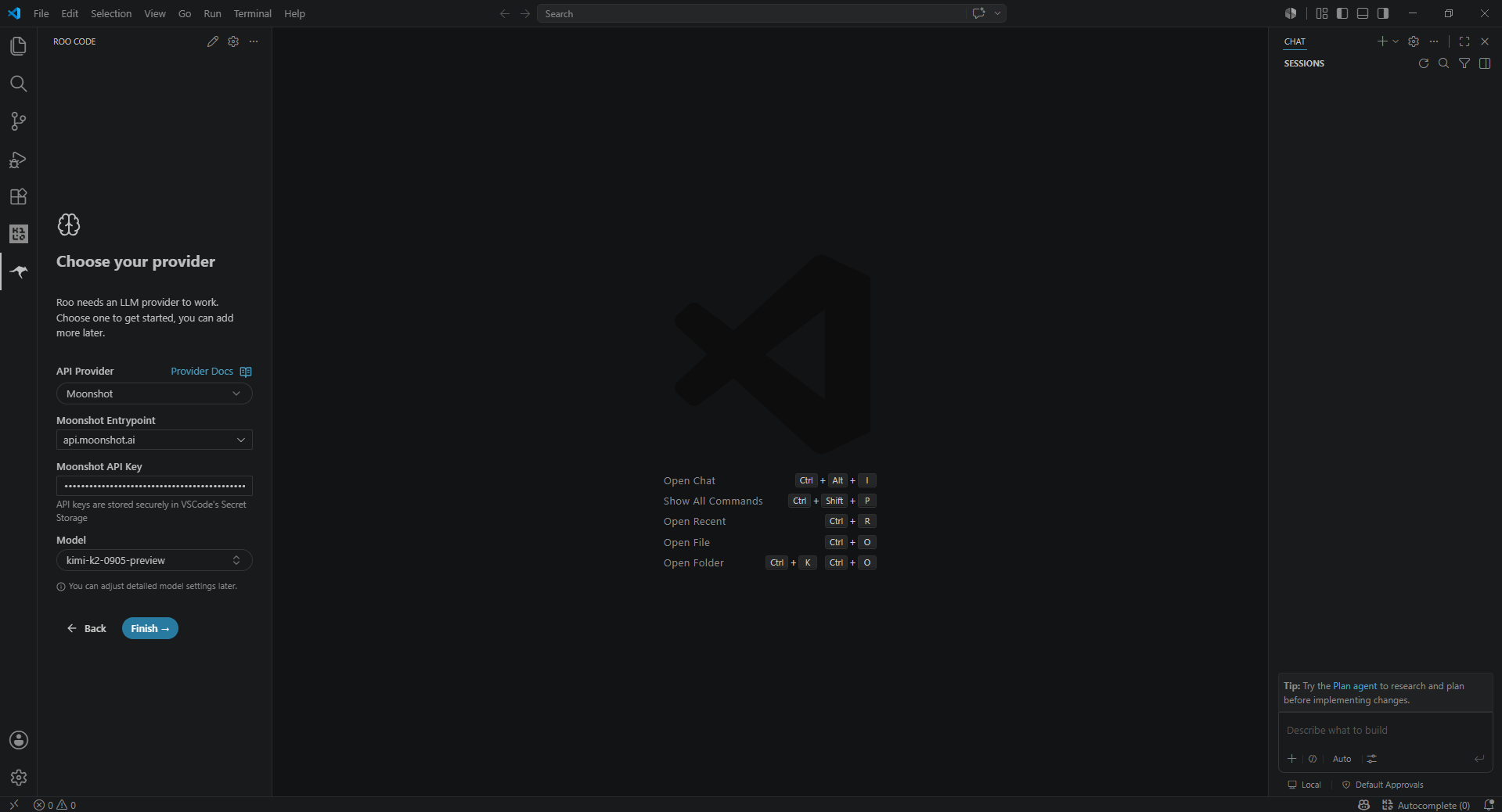The height and width of the screenshot is (812, 1502).
Task: Open the Explorer view in activity bar
Action: (19, 46)
